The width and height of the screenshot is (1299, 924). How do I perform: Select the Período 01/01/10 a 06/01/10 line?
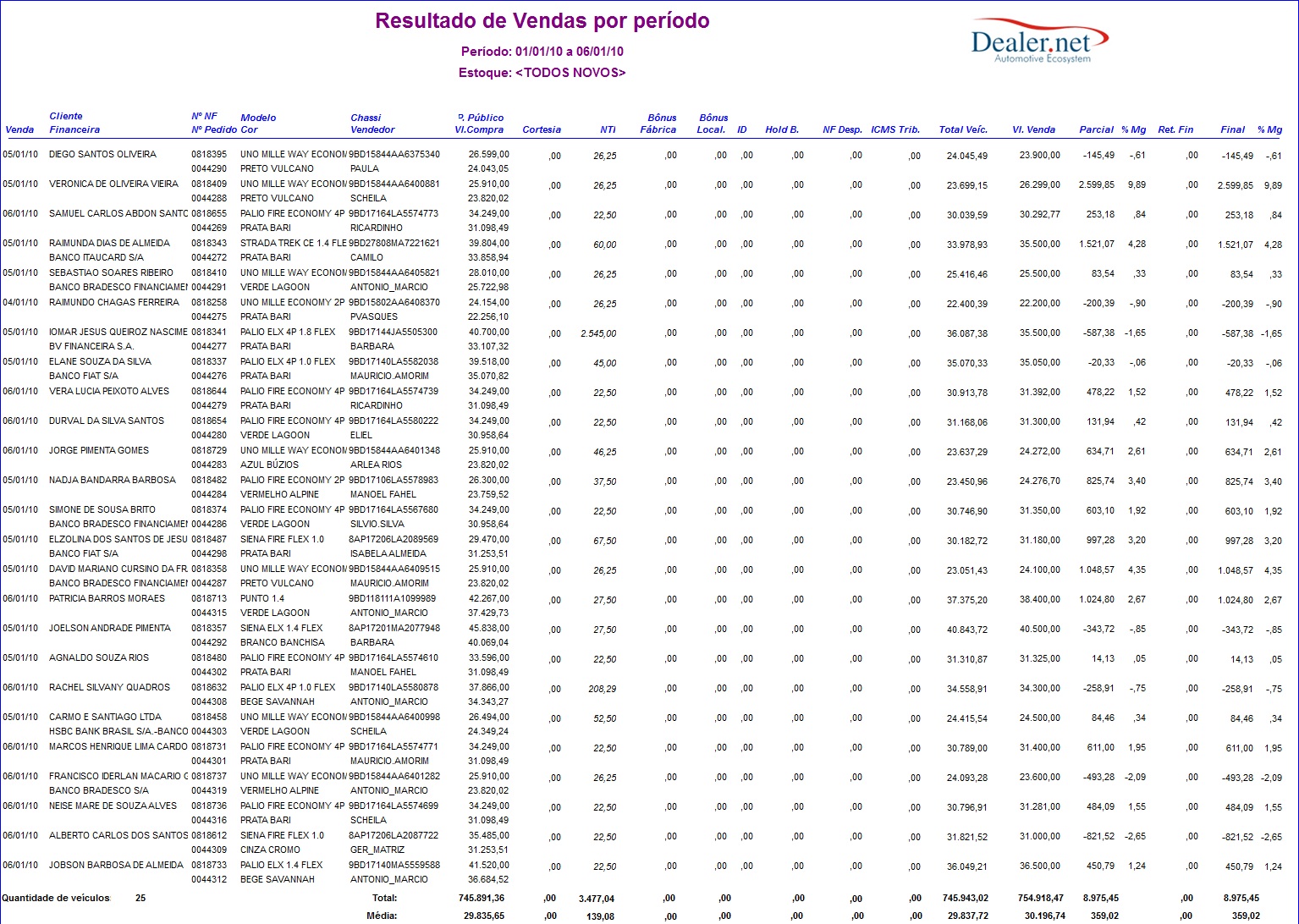click(x=542, y=52)
